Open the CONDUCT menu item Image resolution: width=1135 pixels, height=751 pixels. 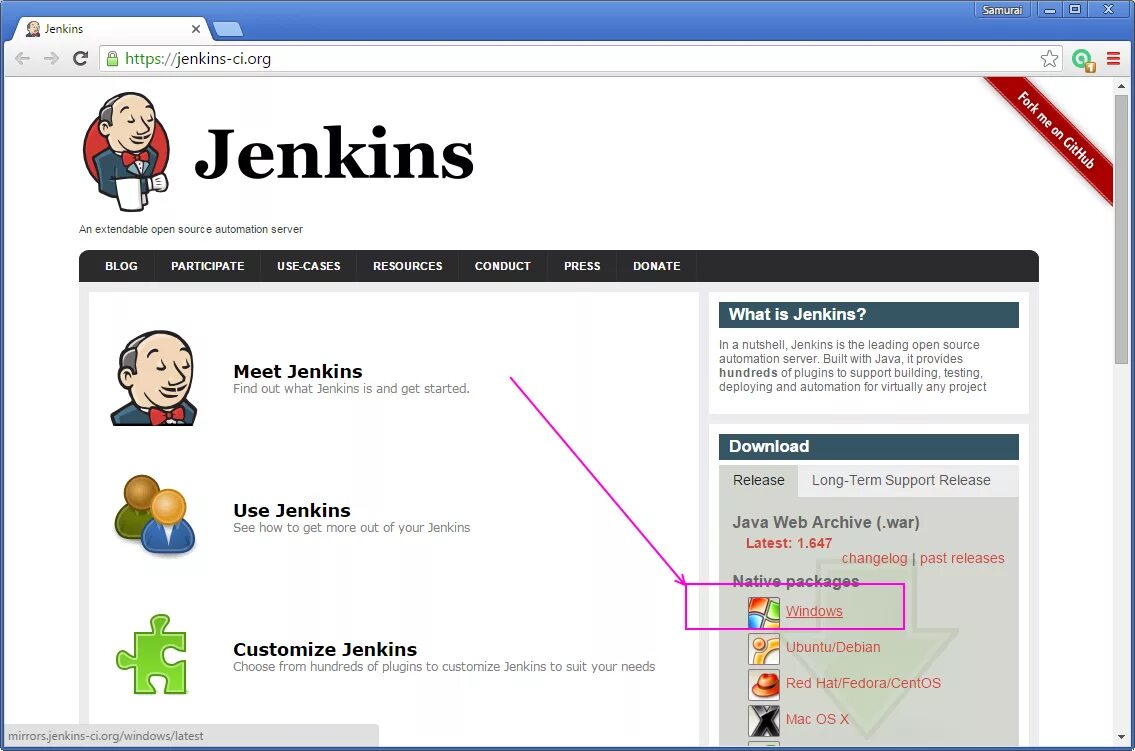click(502, 266)
